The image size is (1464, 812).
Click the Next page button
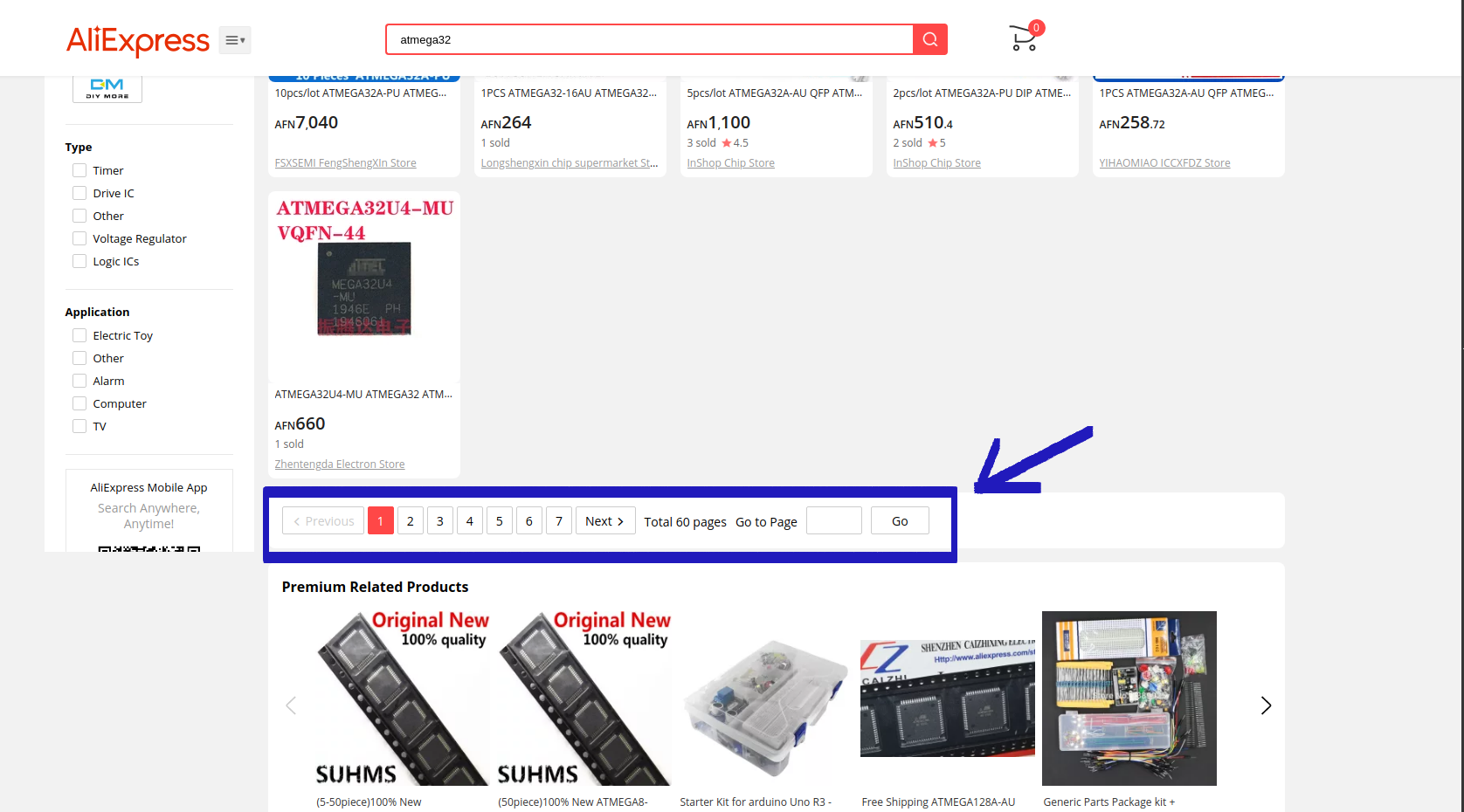point(605,521)
